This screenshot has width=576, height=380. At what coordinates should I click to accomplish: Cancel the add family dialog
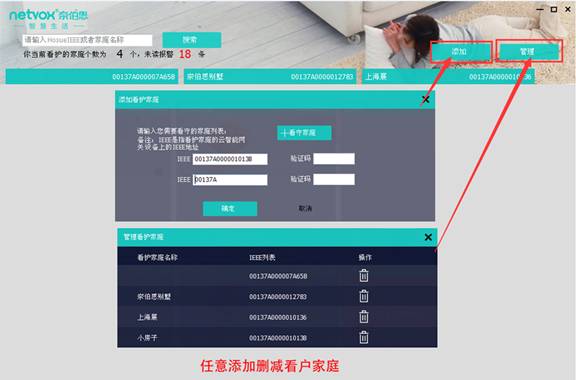(305, 208)
